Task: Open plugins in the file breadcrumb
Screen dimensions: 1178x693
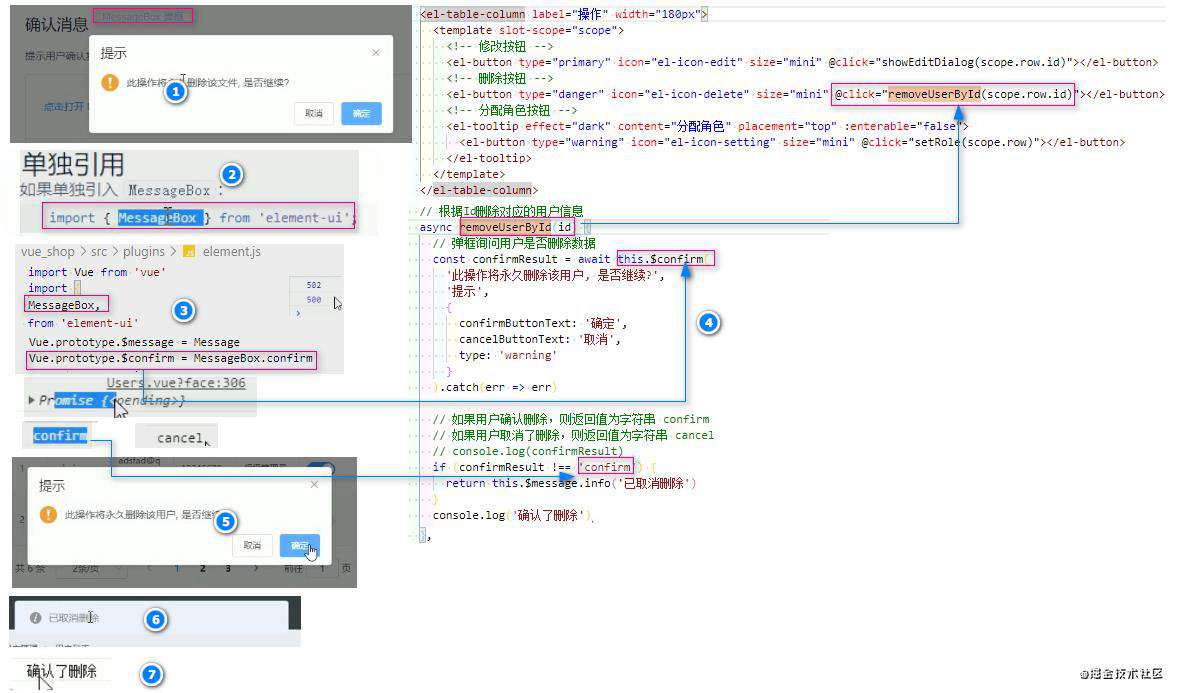Action: tap(143, 252)
